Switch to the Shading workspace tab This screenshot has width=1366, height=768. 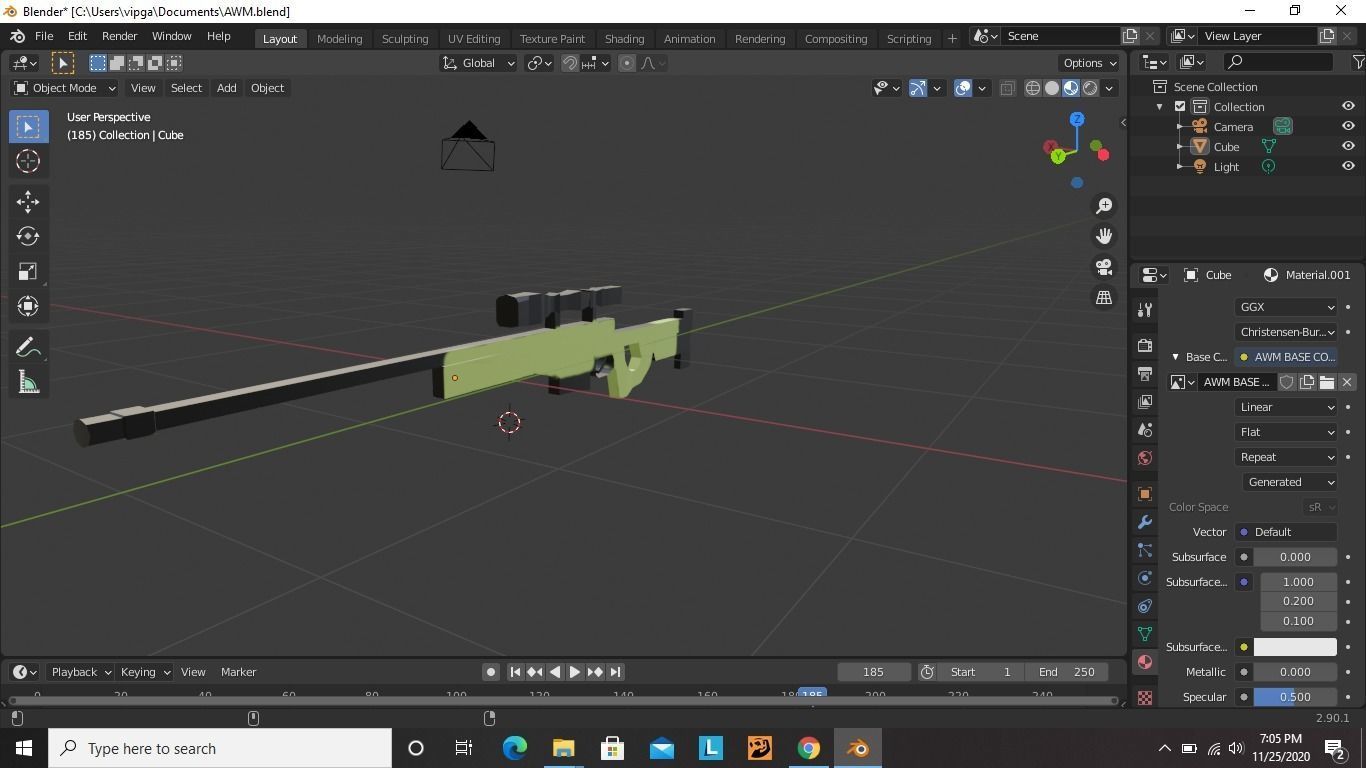[624, 39]
